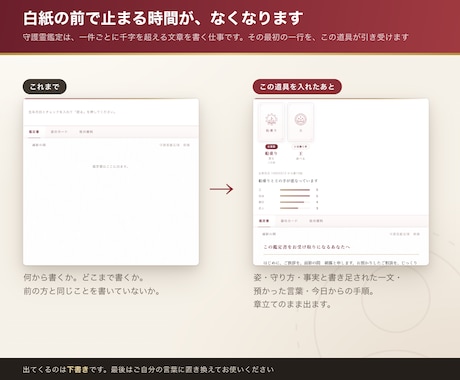
Task: Click the top-right link in the これまで document area
Action: (175, 145)
